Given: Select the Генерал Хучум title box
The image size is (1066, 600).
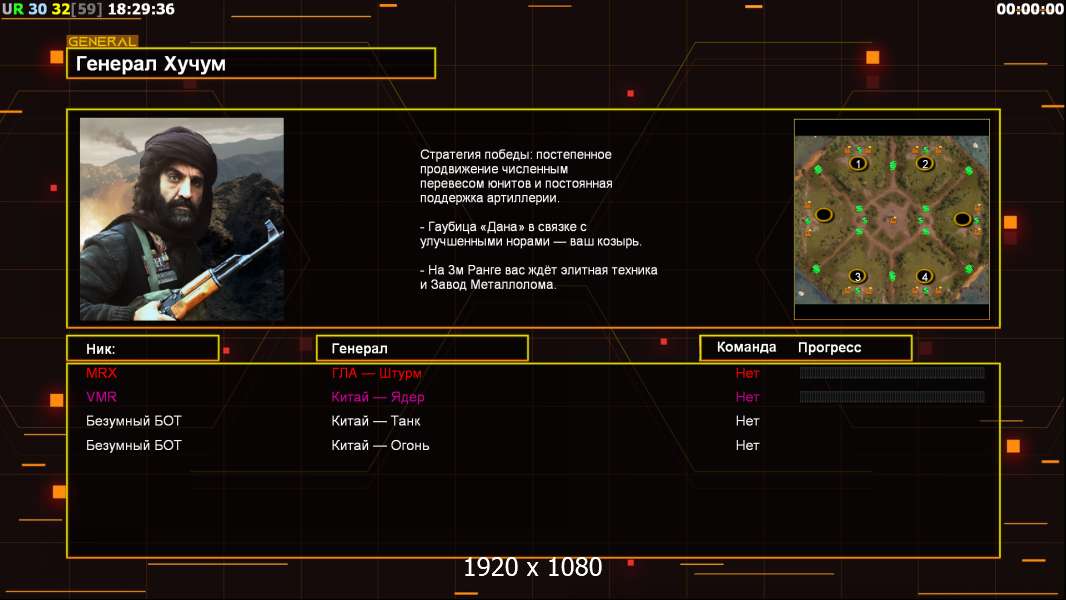Looking at the screenshot, I should 251,63.
